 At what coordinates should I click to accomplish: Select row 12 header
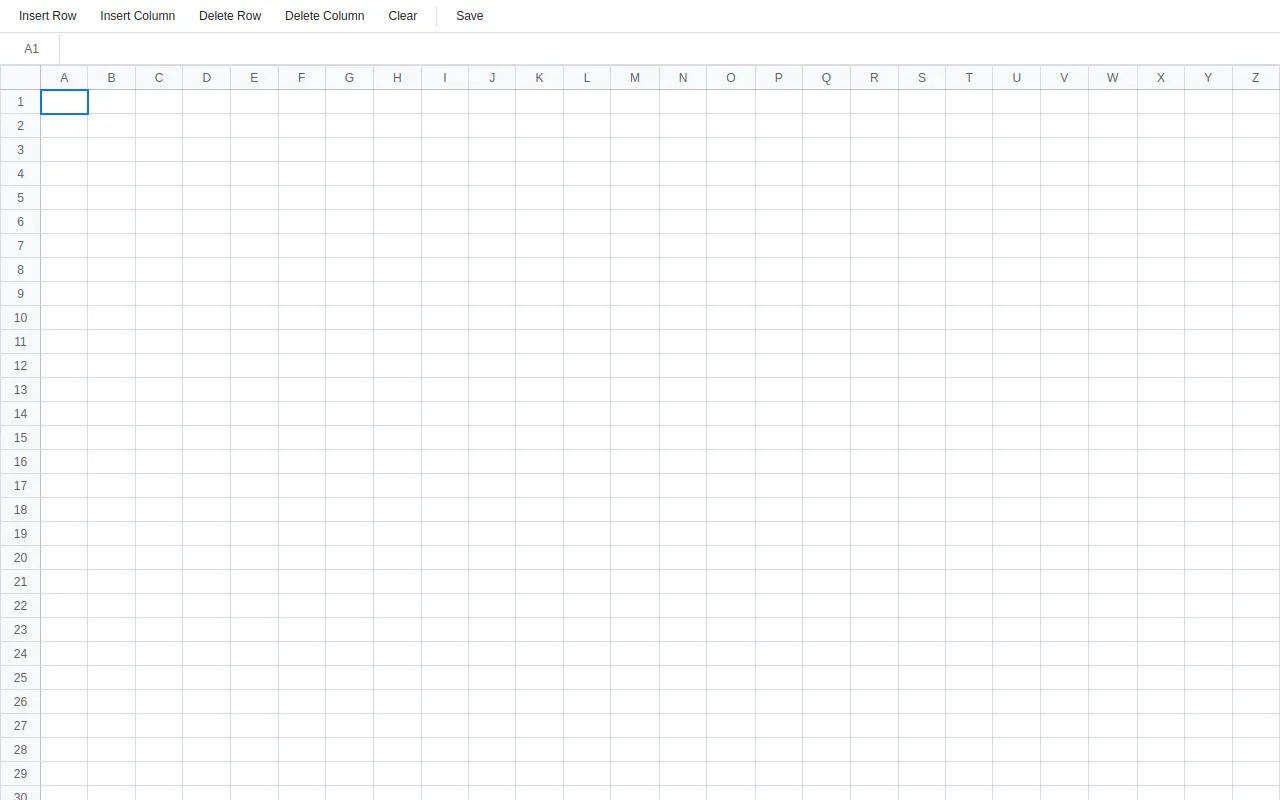pos(20,366)
